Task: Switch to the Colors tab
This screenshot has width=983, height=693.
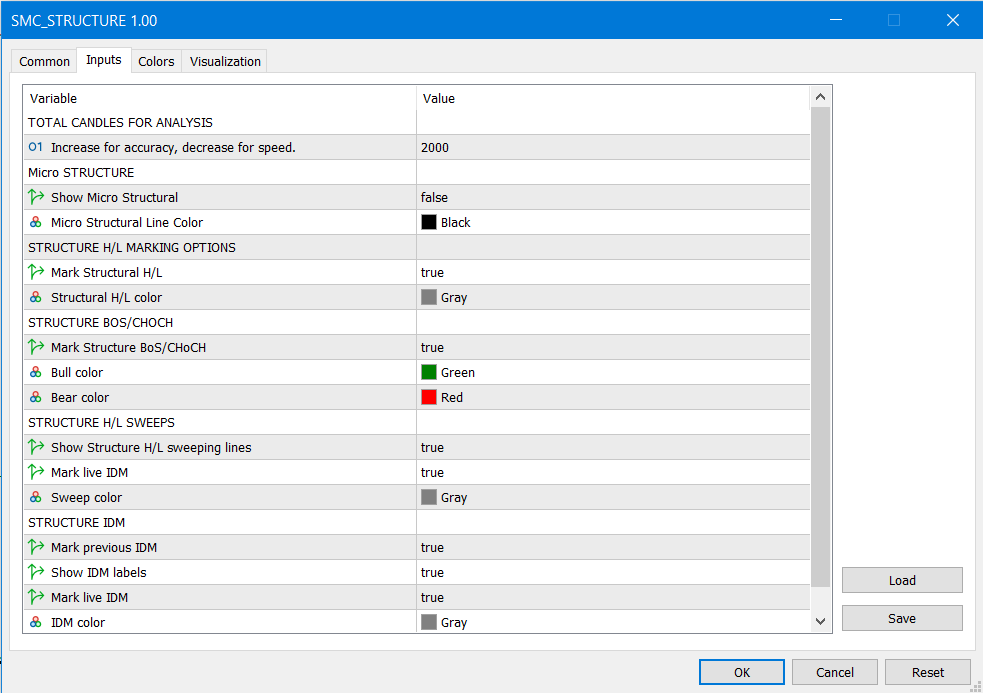Action: 156,61
